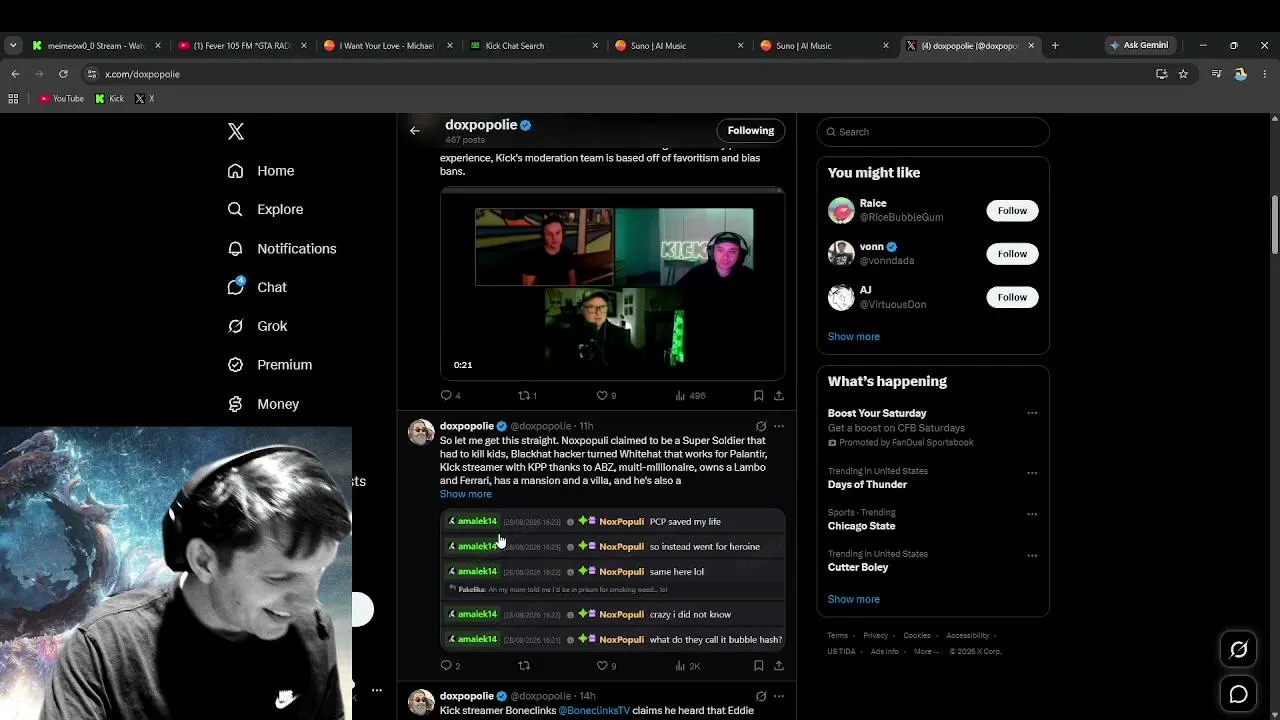View analytics of the video tweet

(690, 395)
